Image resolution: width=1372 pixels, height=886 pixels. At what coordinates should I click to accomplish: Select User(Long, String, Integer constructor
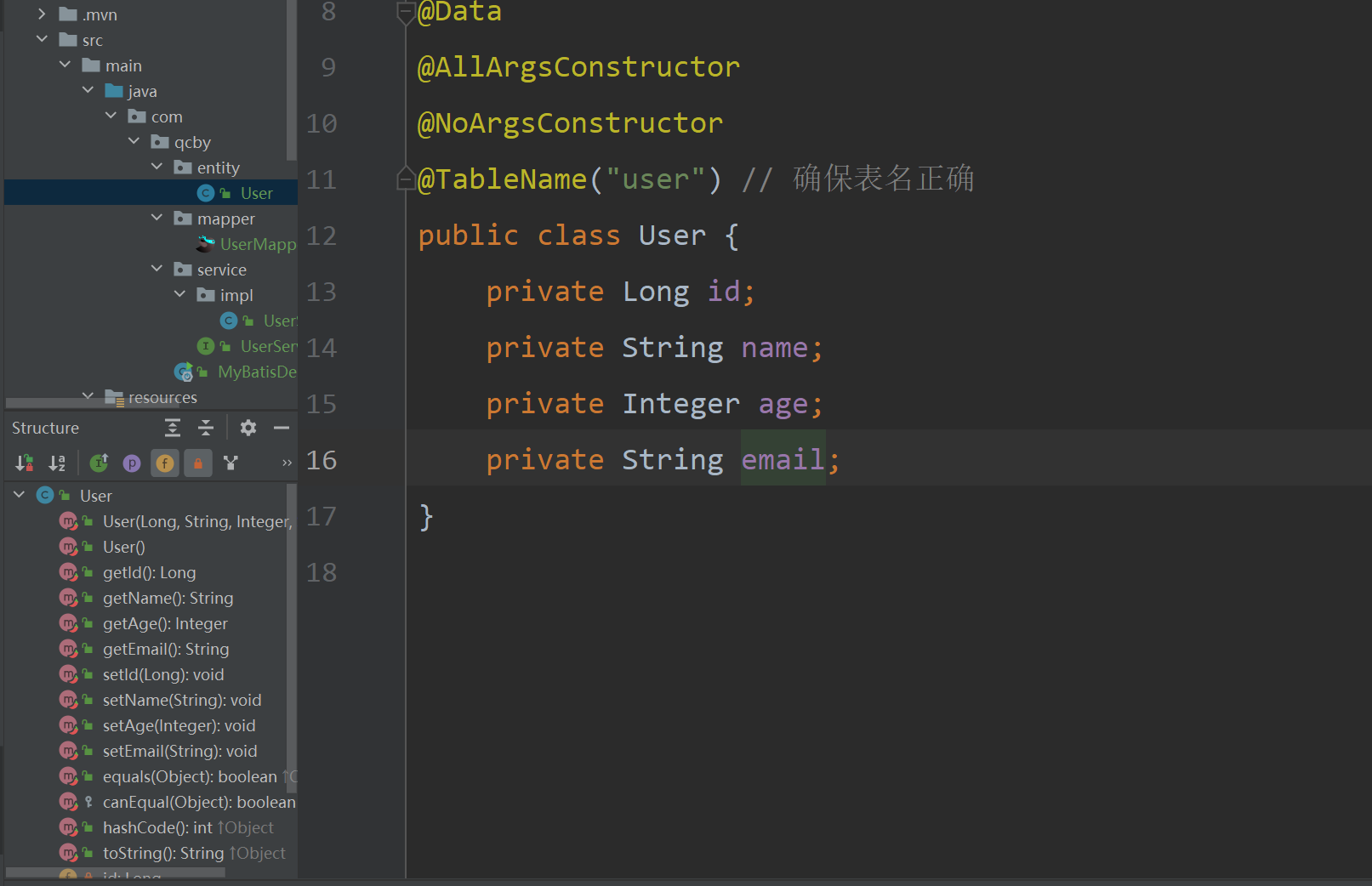tap(197, 521)
